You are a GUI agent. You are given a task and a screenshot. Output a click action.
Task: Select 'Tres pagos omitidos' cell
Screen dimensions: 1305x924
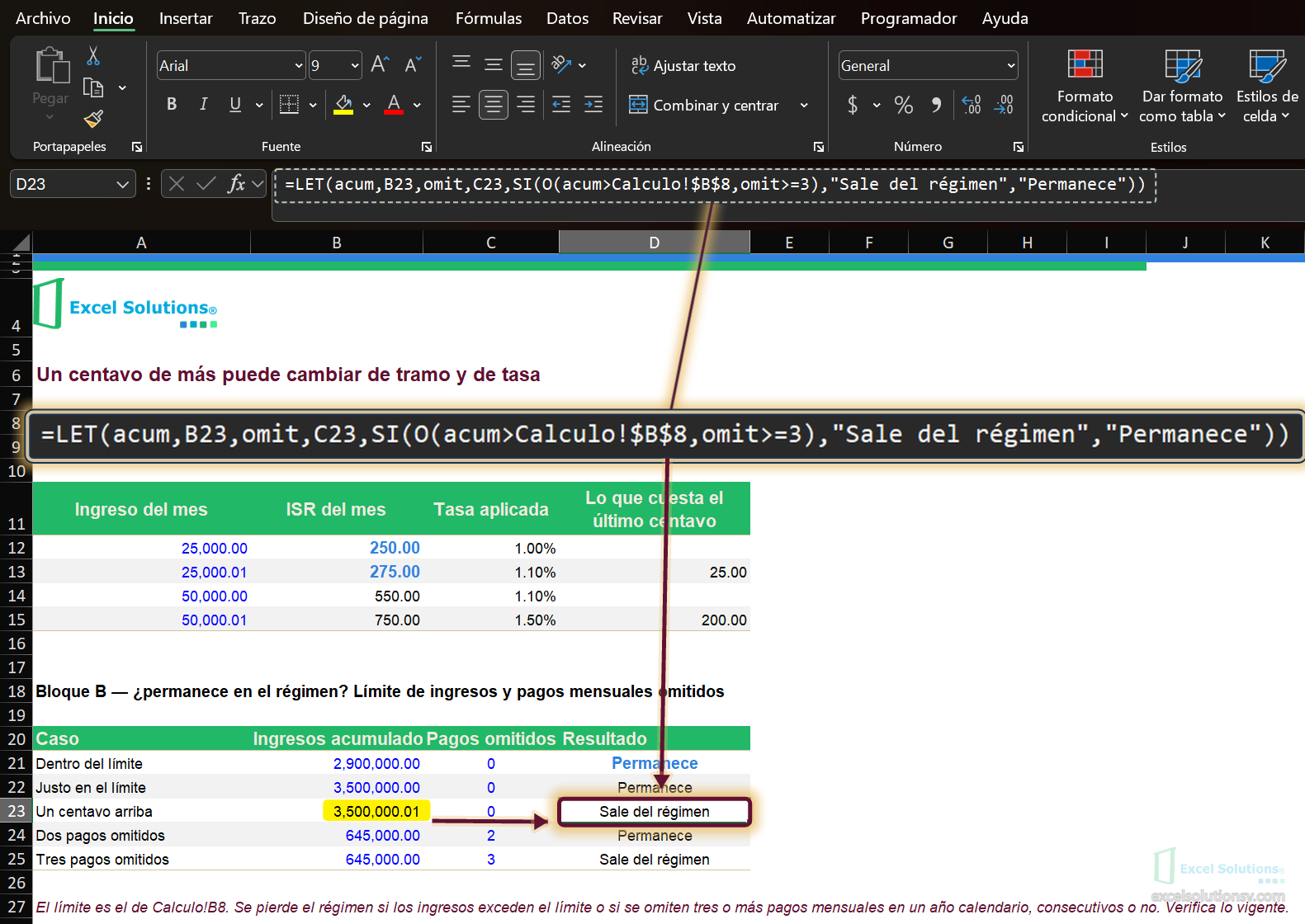point(141,860)
